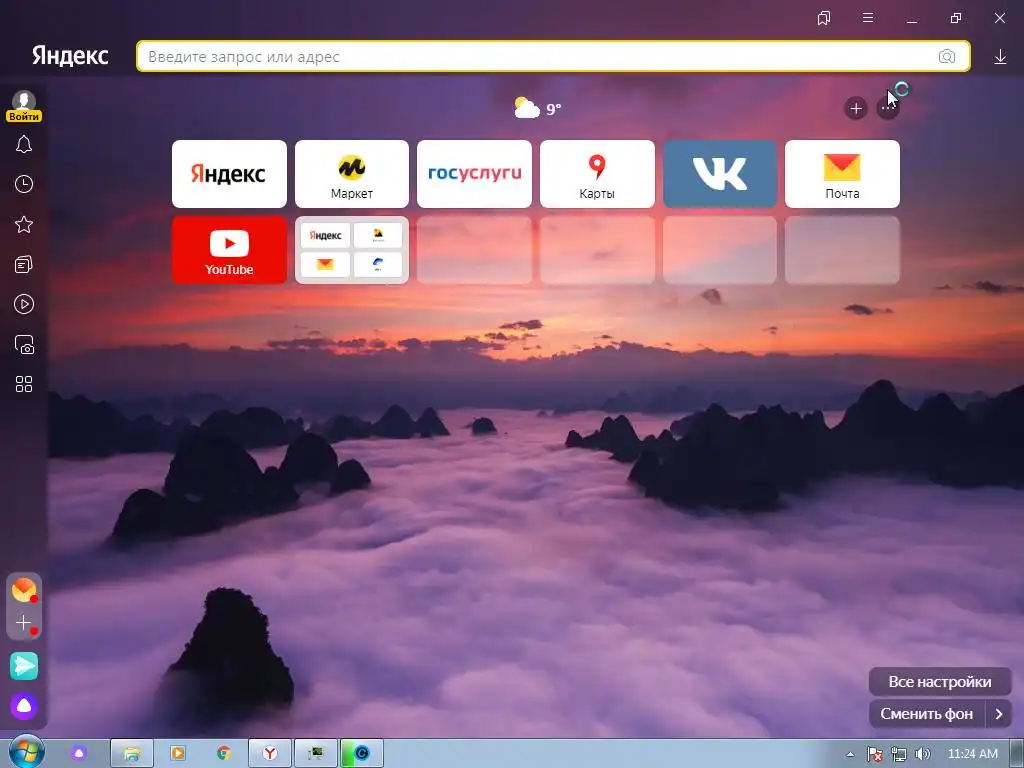Click the 11:24 AM clock
The height and width of the screenshot is (768, 1024).
(972, 754)
